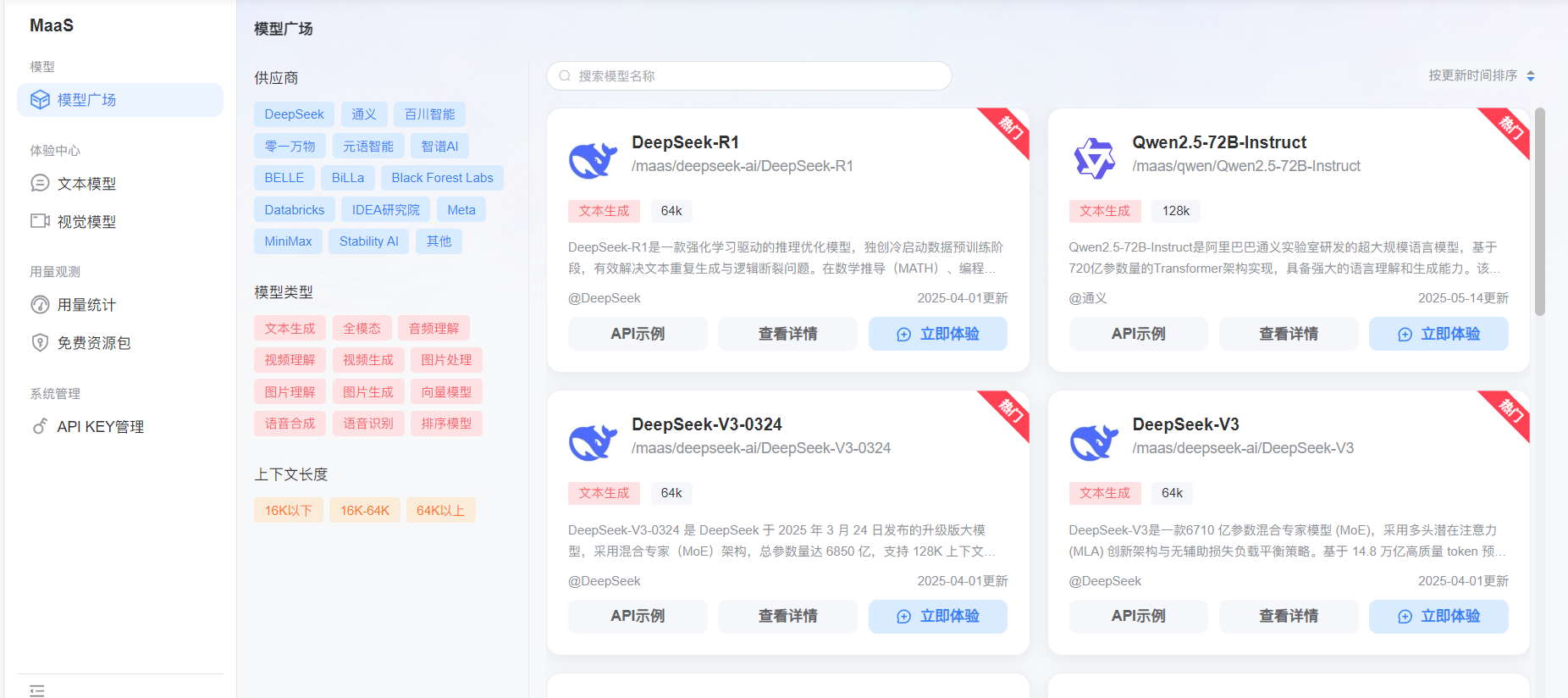Filter models by 语音识别 type
Screen dimensions: 1568x698
368,424
